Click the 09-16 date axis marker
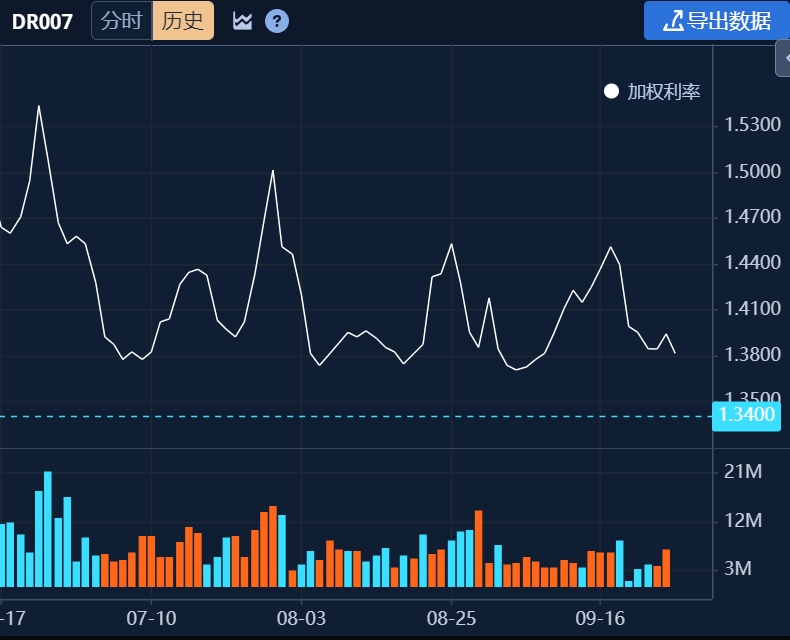 coord(600,618)
